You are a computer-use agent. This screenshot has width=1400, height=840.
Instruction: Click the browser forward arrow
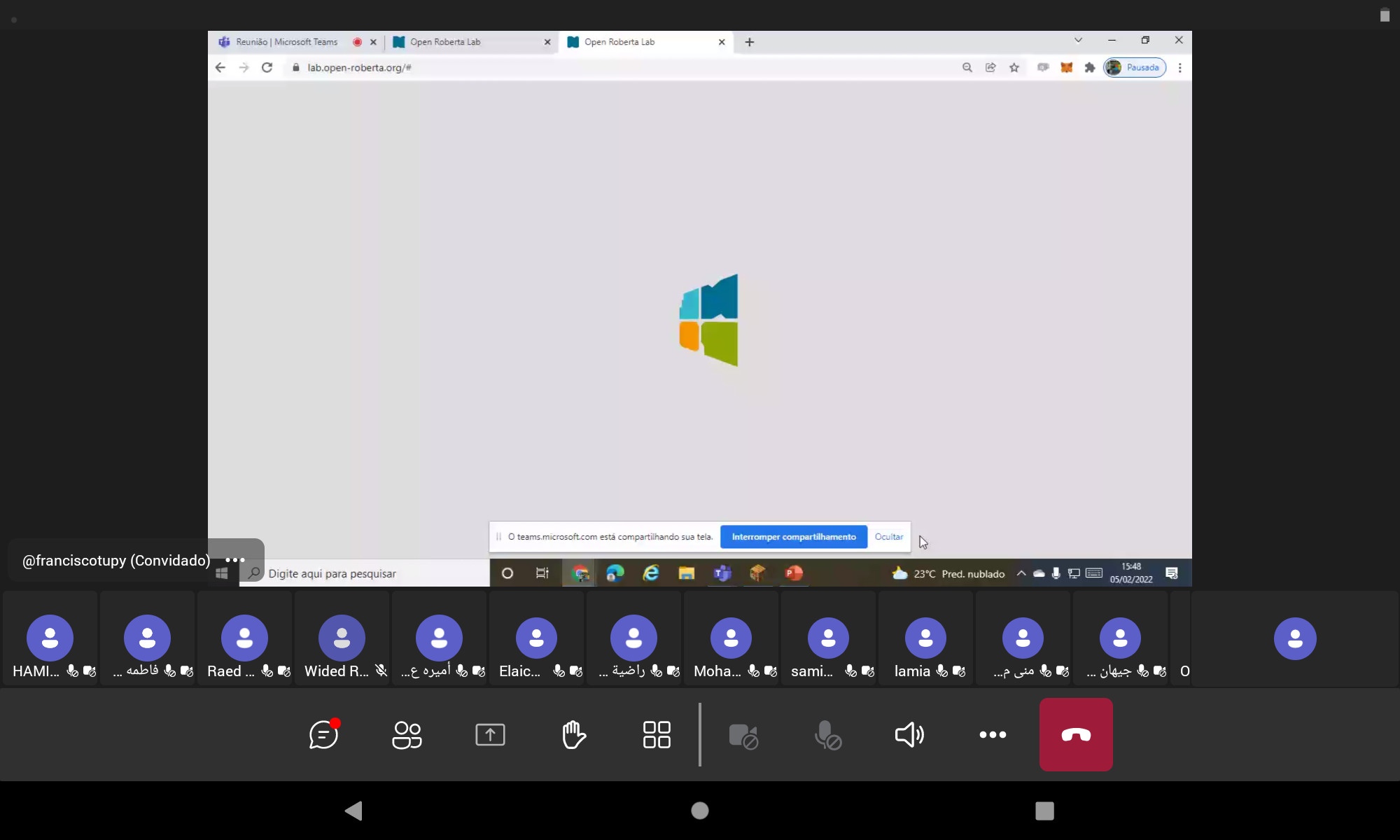244,67
